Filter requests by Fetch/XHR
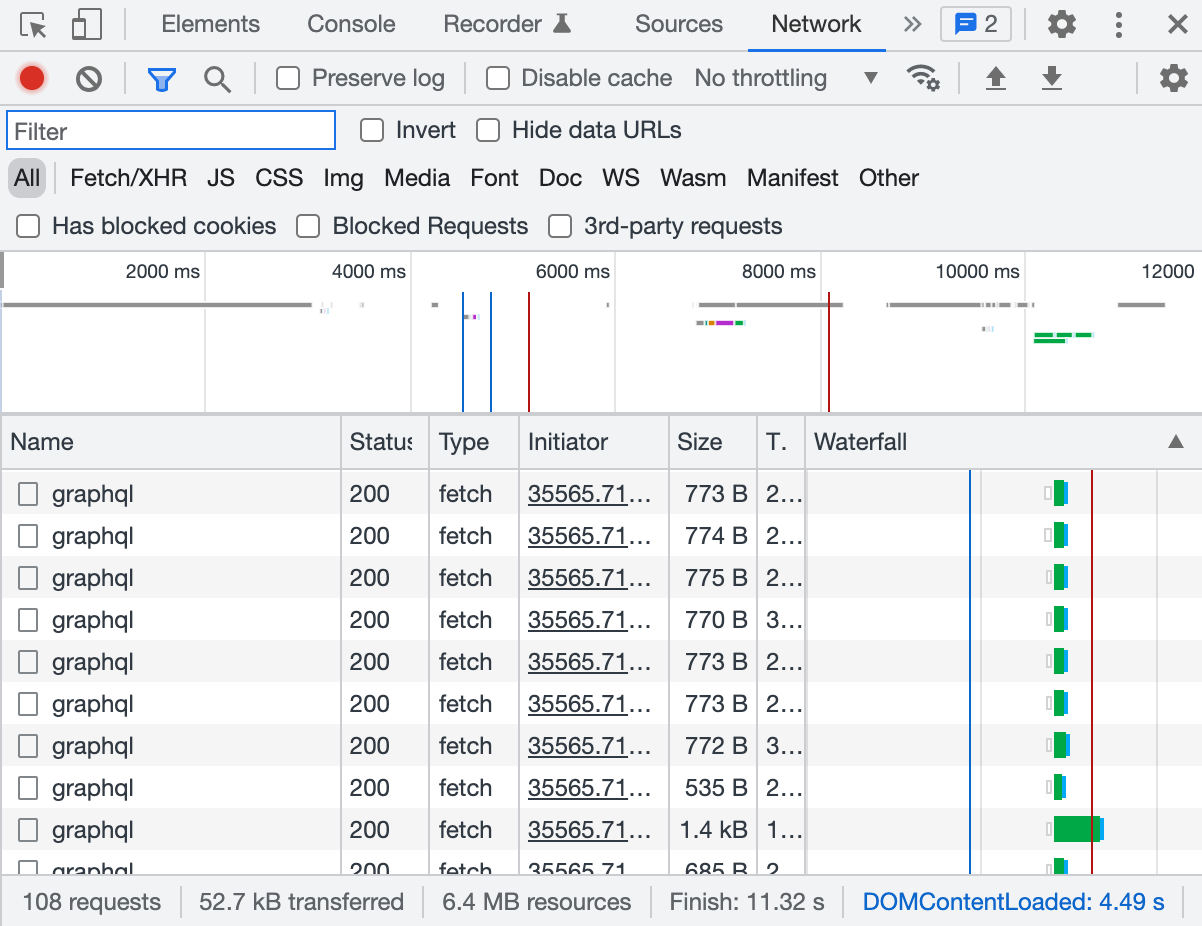The height and width of the screenshot is (926, 1202). (x=128, y=178)
